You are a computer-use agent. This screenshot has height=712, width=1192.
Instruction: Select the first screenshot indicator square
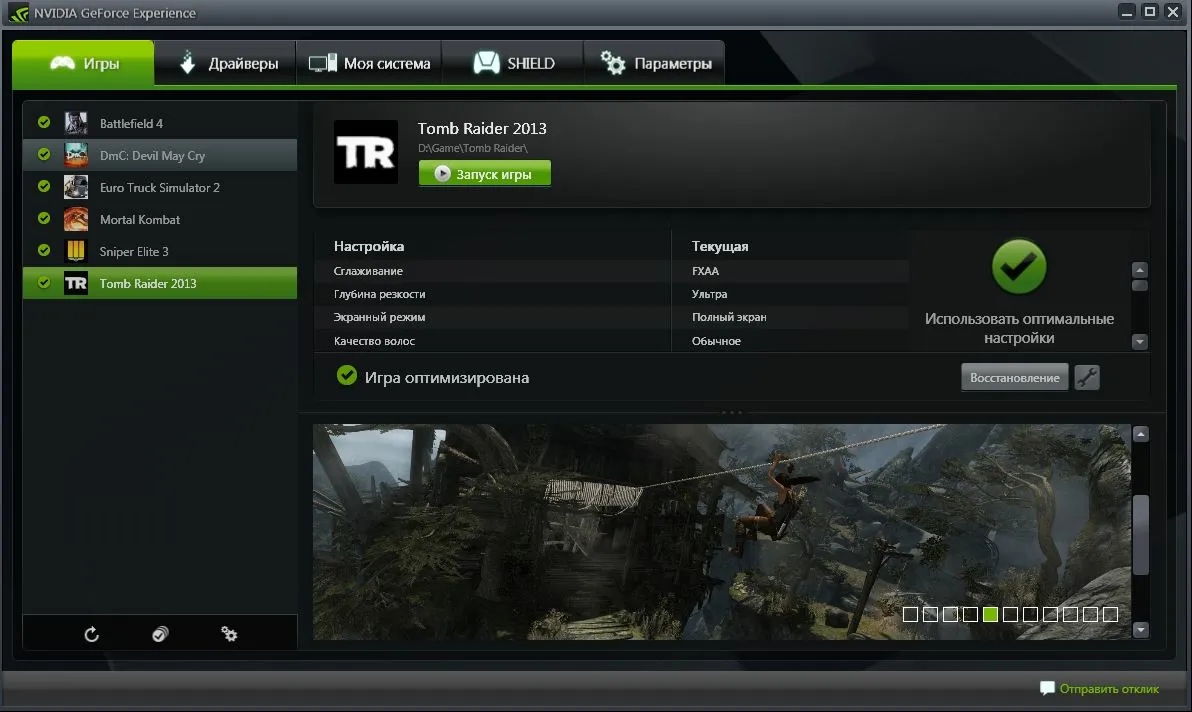[910, 614]
